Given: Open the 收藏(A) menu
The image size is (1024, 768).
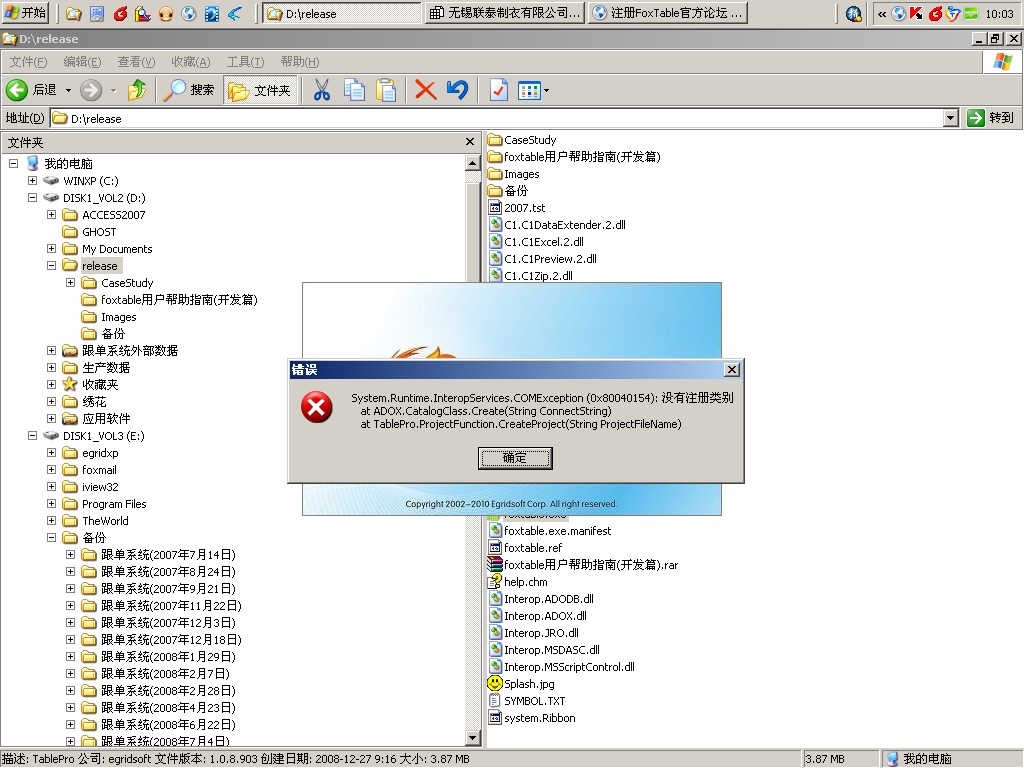Looking at the screenshot, I should 191,62.
